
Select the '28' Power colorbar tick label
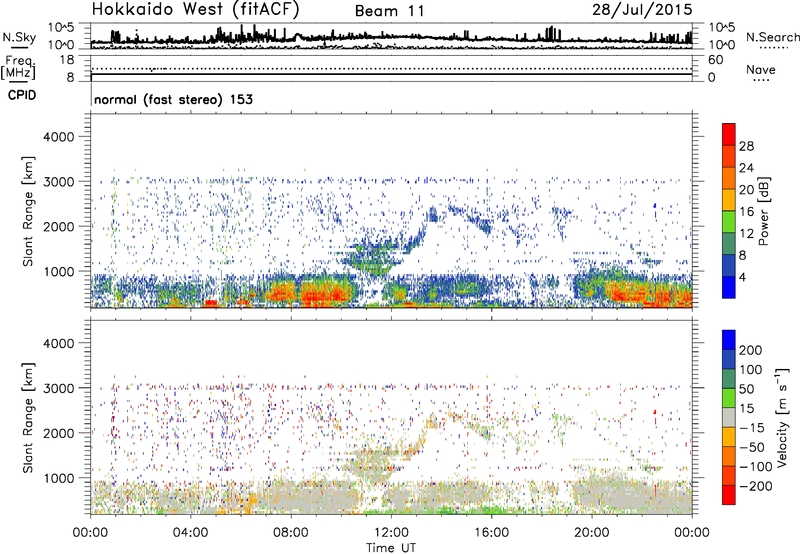point(746,146)
